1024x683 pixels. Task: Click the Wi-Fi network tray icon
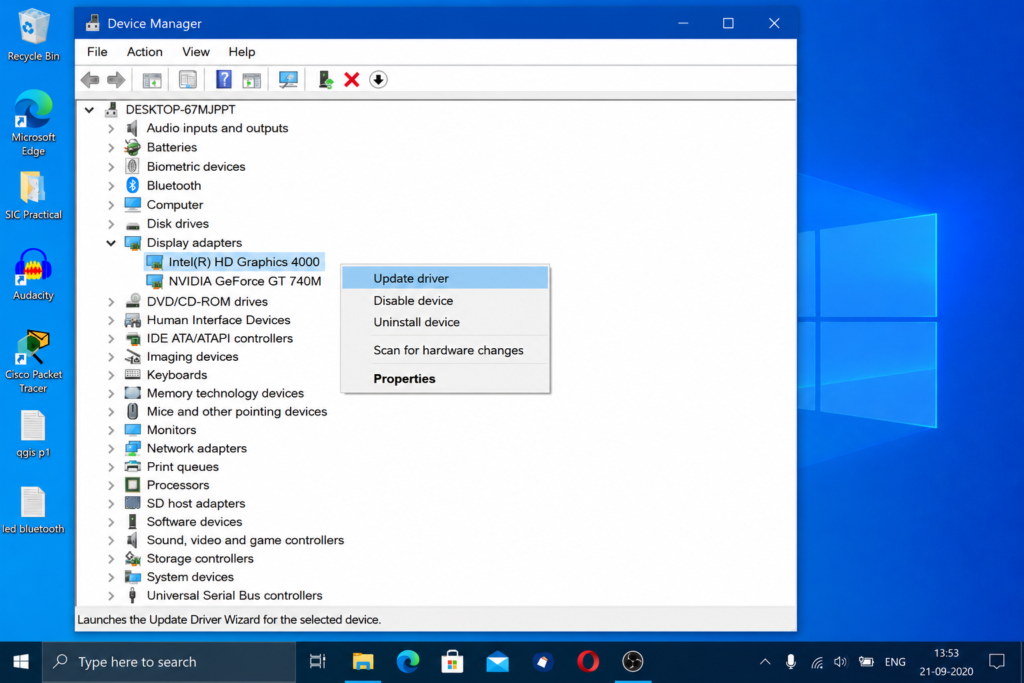816,662
